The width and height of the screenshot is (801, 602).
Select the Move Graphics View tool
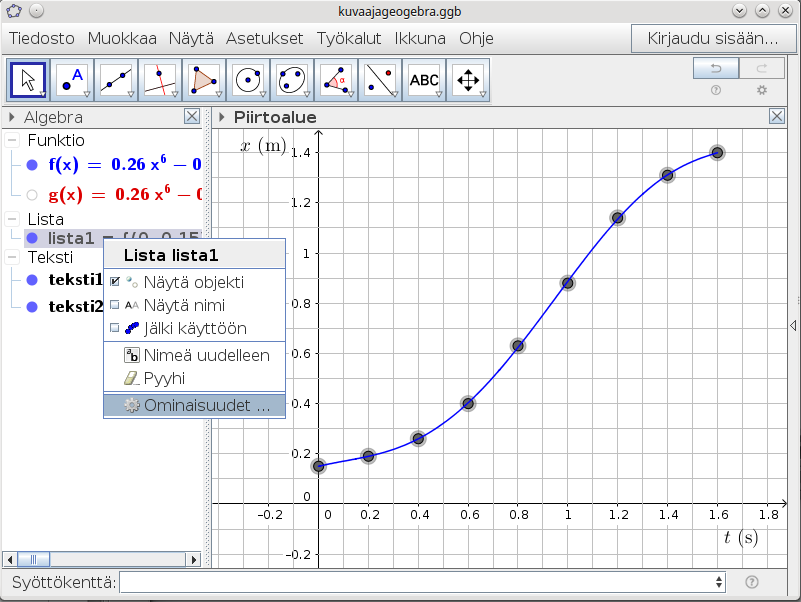[x=468, y=80]
